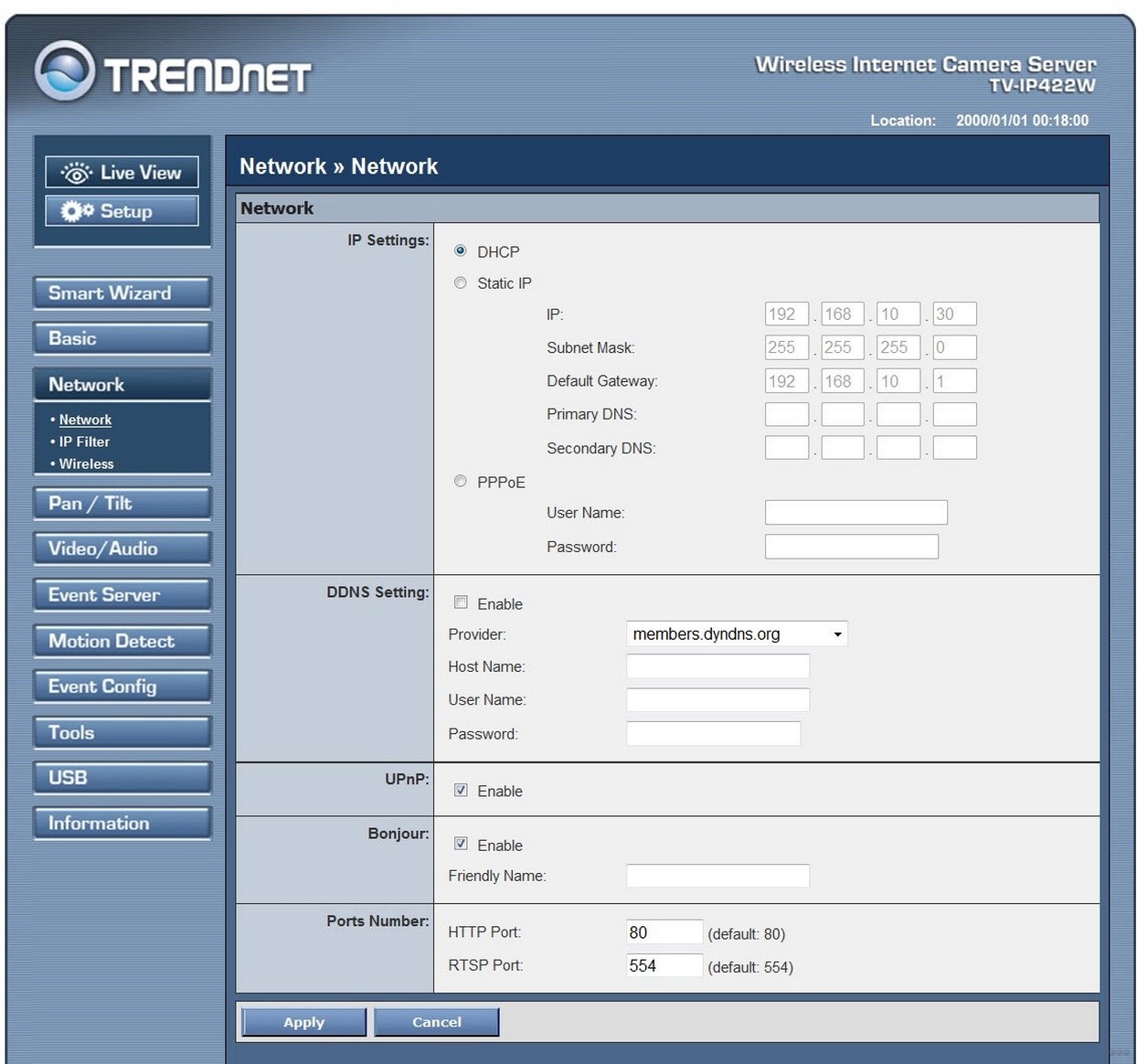This screenshot has width=1137, height=1064.
Task: Click the "(default: 80)" hint text
Action: click(746, 933)
